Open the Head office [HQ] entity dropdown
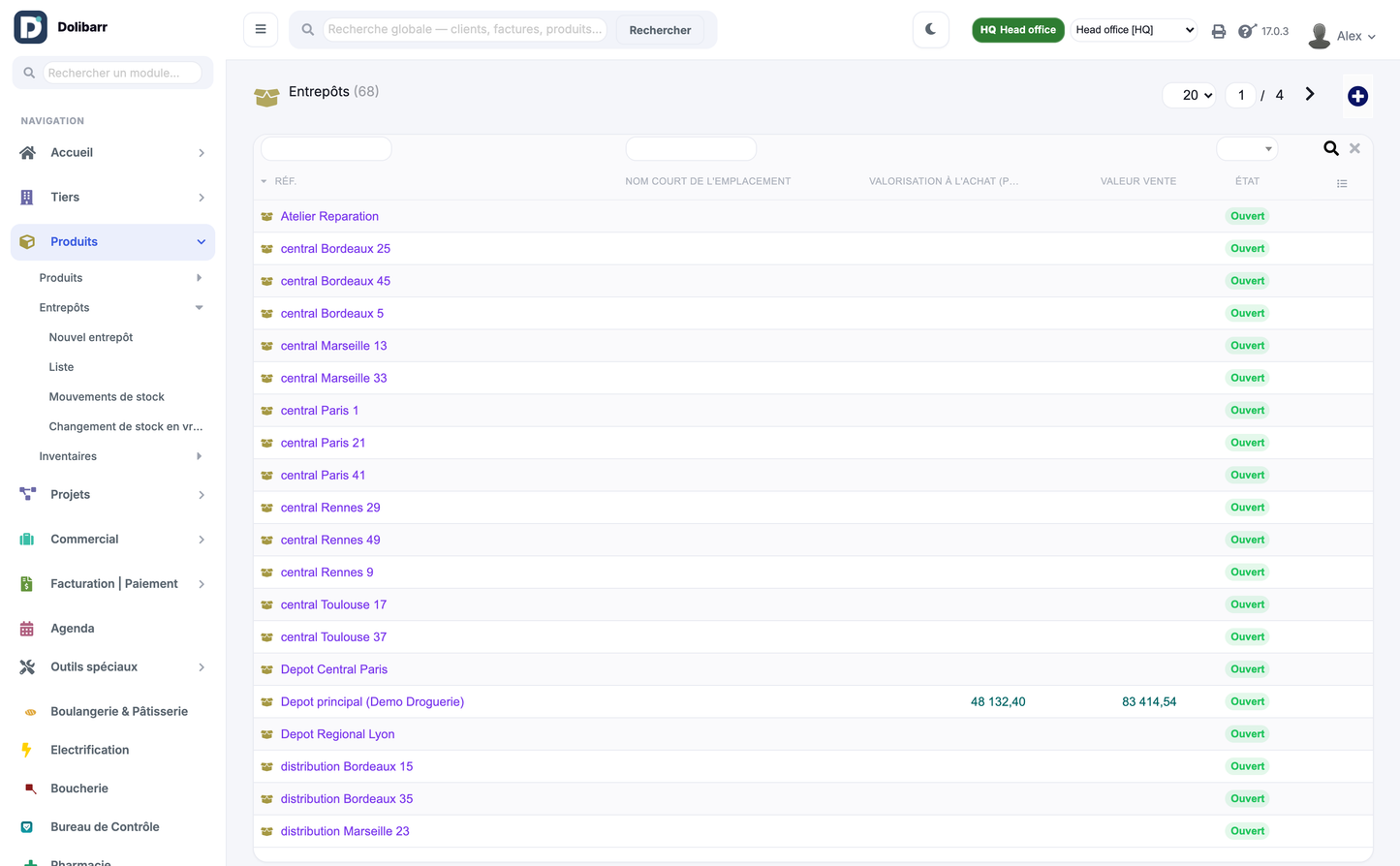The height and width of the screenshot is (866, 1400). click(1134, 30)
